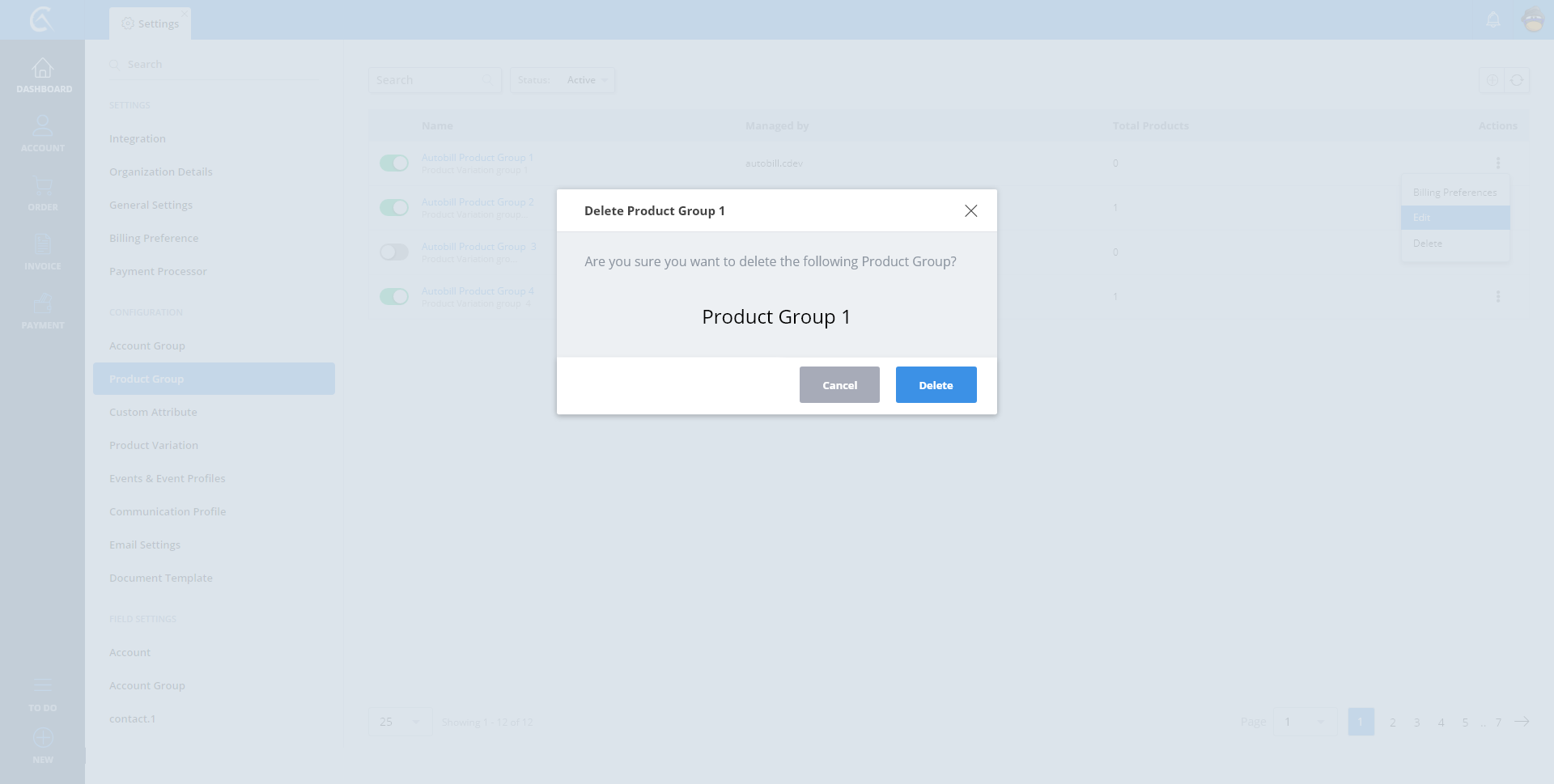Open the Page number dropdown

click(x=1305, y=722)
